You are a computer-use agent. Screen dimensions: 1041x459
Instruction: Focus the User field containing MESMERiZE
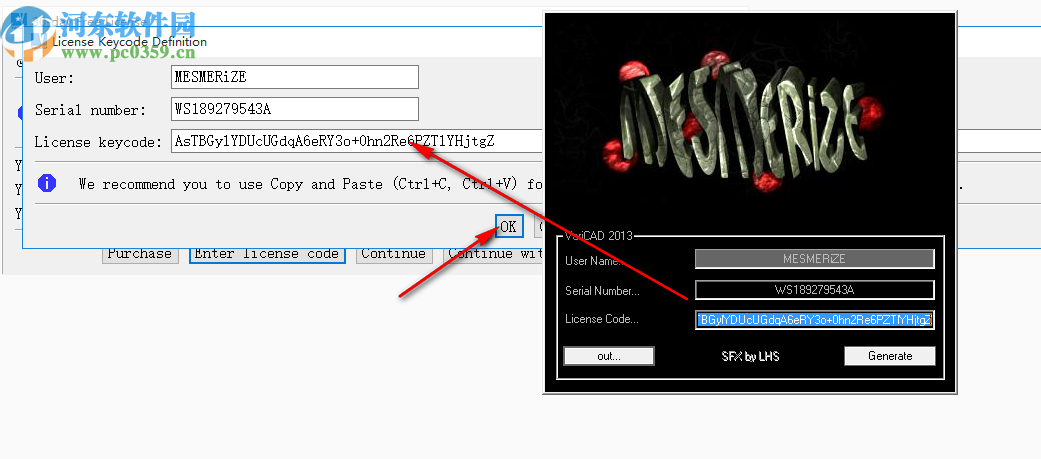[295, 77]
